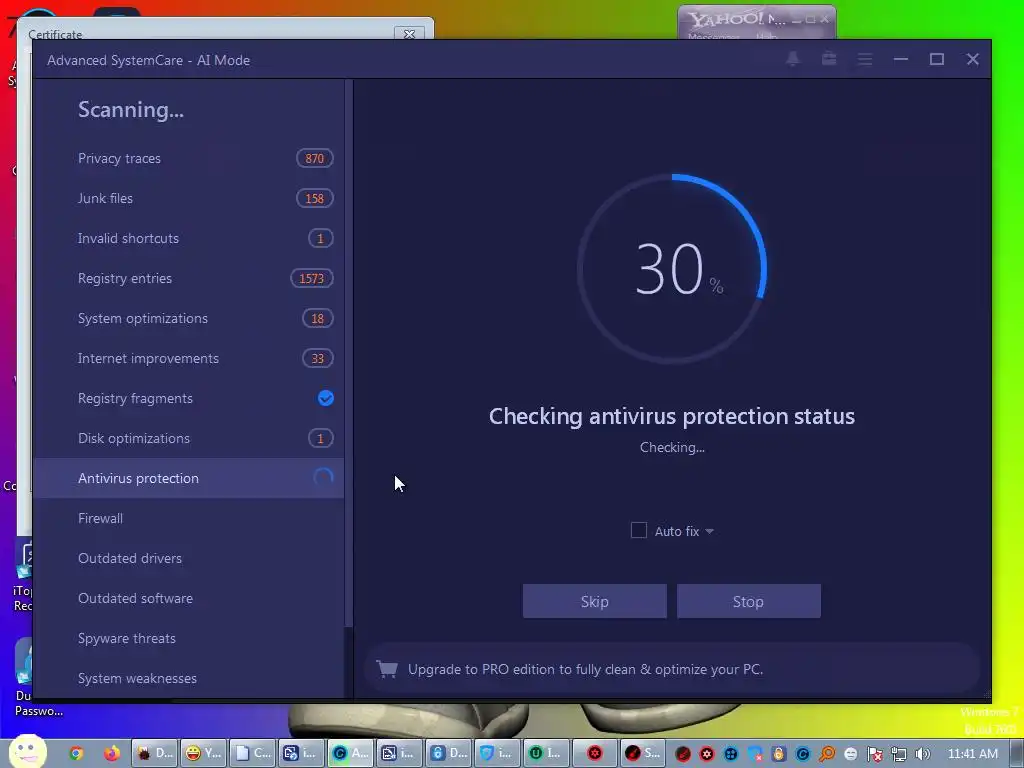This screenshot has width=1024, height=768.
Task: Click the orange magnifier tray icon
Action: [x=827, y=754]
